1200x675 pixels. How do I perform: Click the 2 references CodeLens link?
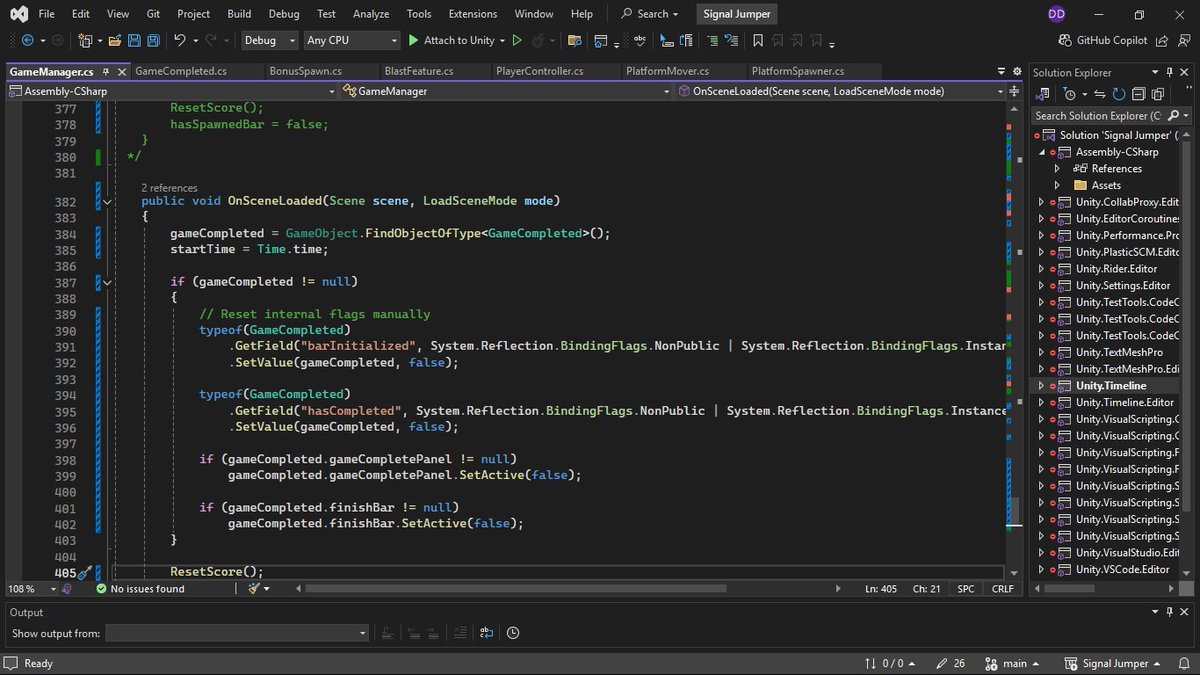[x=169, y=188]
